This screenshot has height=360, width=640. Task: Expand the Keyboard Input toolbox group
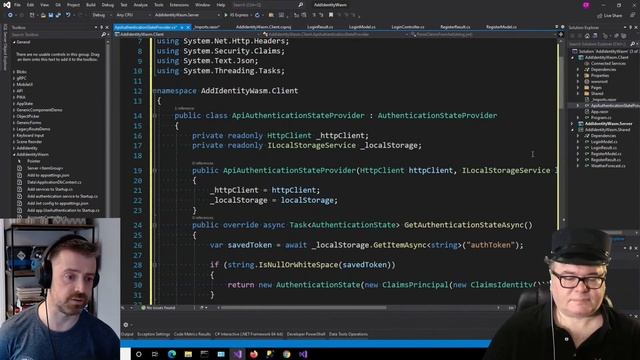14,136
